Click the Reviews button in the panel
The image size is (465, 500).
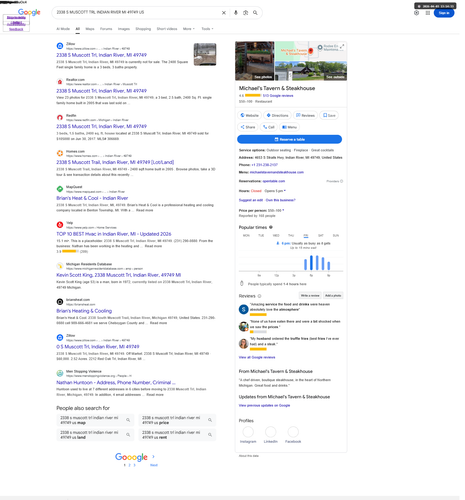pos(305,115)
